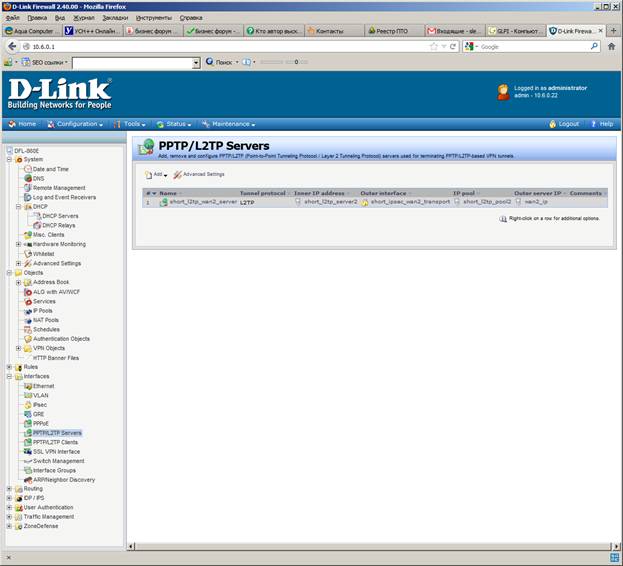Open the Add dropdown button
Screen dimensions: 623x566
pos(156,175)
